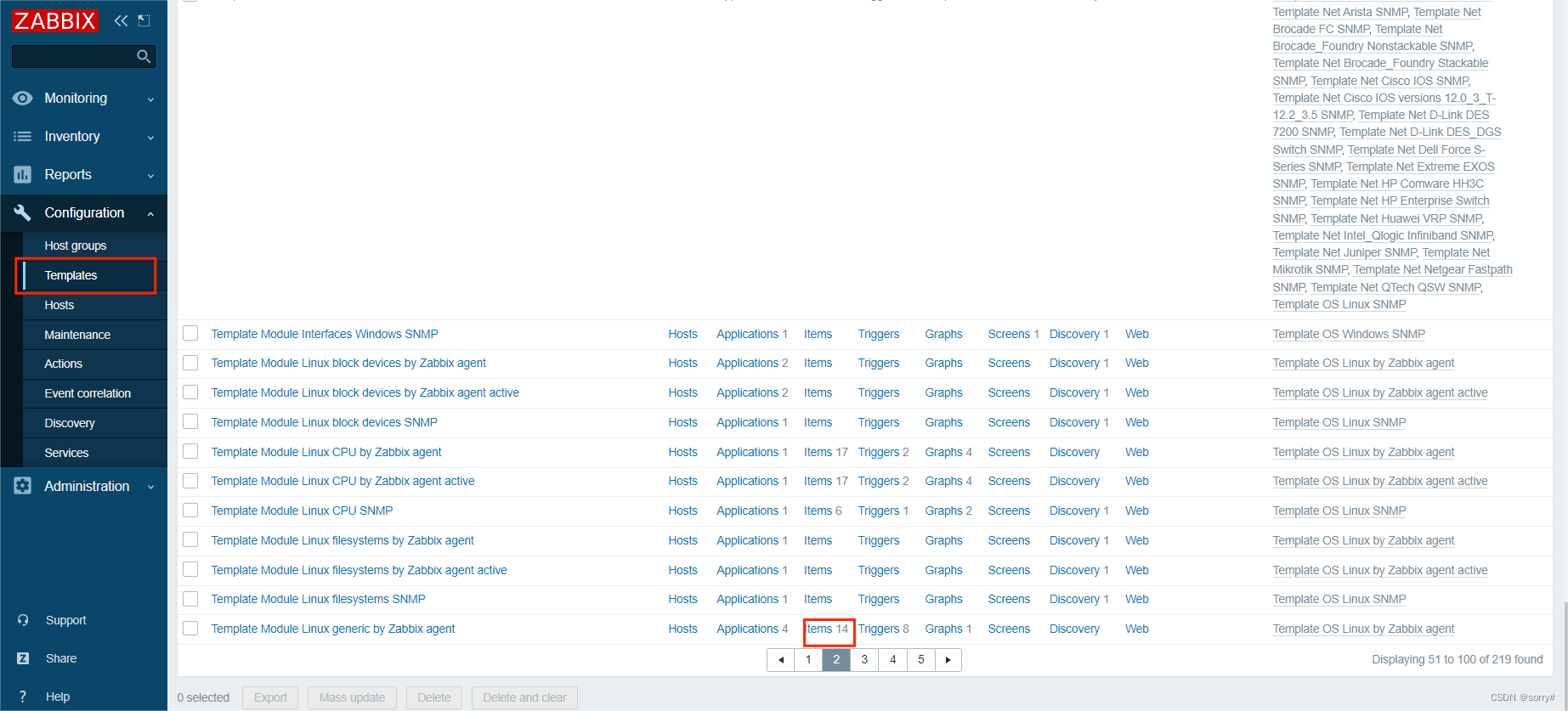This screenshot has width=1568, height=711.
Task: Click the Delete button
Action: tap(434, 697)
